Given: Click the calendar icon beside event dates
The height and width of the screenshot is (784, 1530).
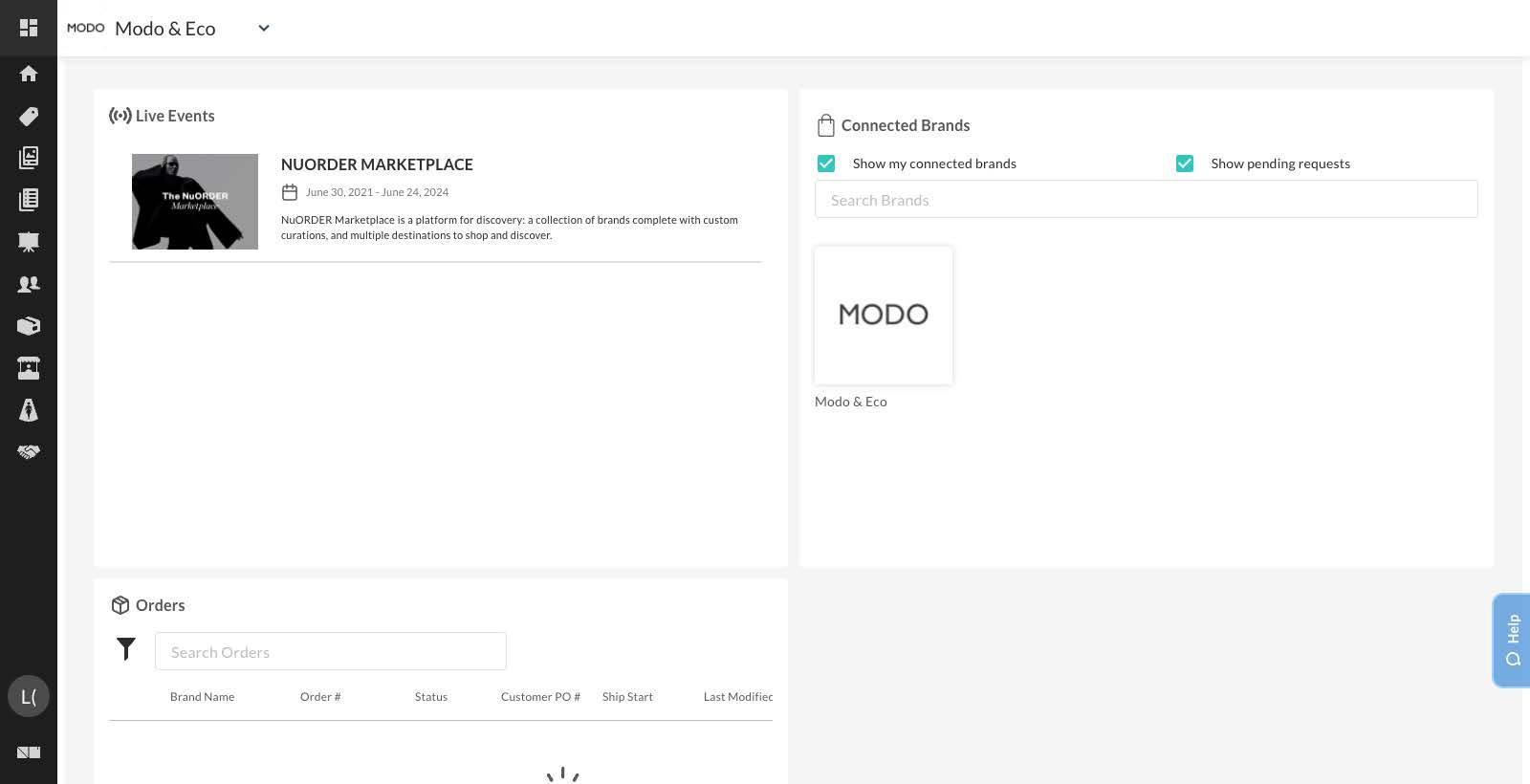Looking at the screenshot, I should pyautogui.click(x=290, y=192).
